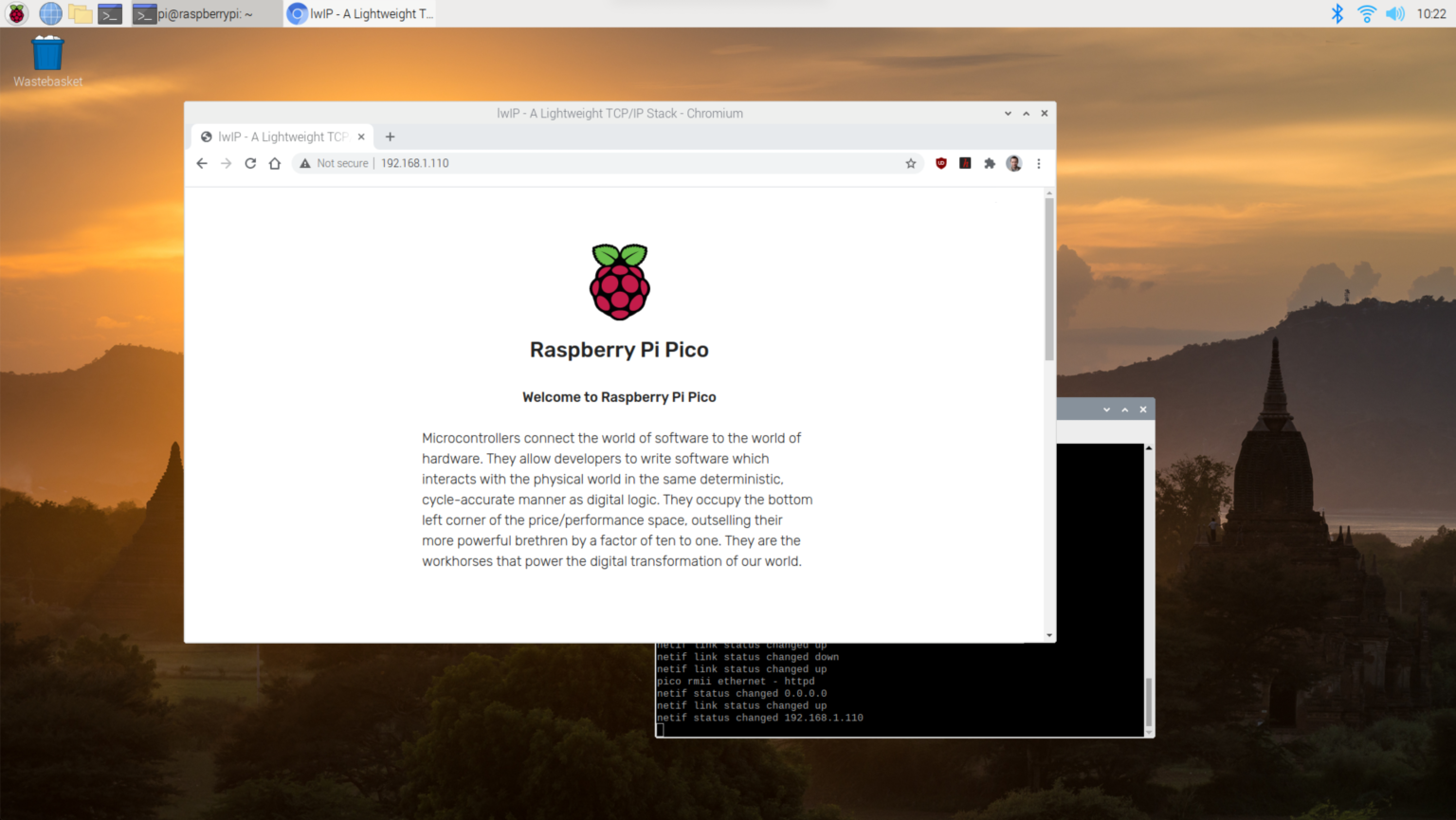Click the Chrome profile avatar

pyautogui.click(x=1013, y=163)
